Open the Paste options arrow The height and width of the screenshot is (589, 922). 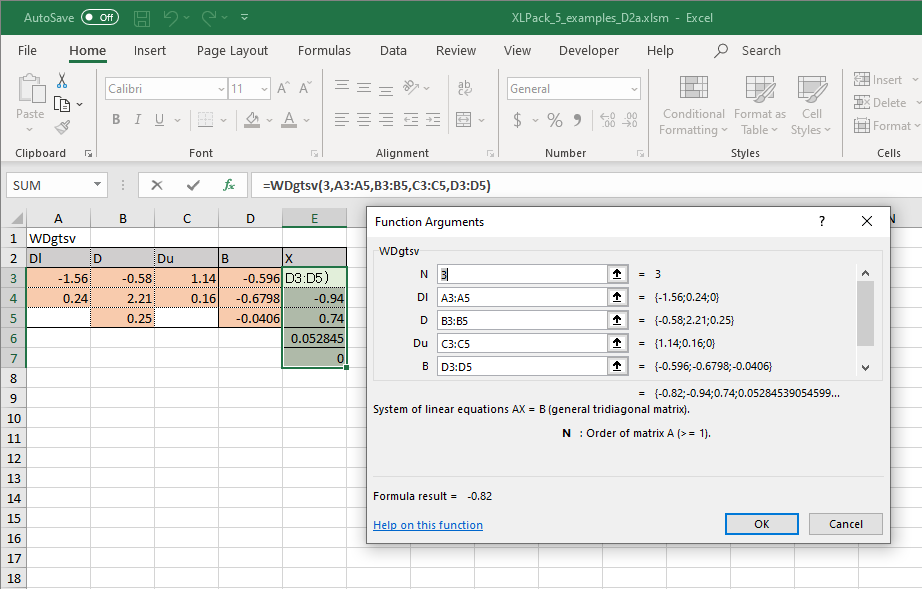29,129
